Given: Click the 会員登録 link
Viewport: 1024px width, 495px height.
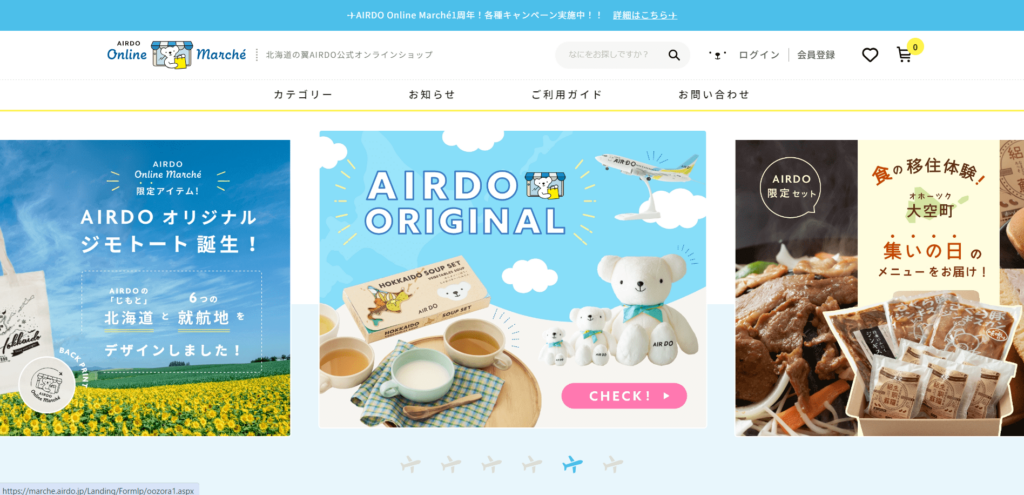Looking at the screenshot, I should [x=816, y=55].
